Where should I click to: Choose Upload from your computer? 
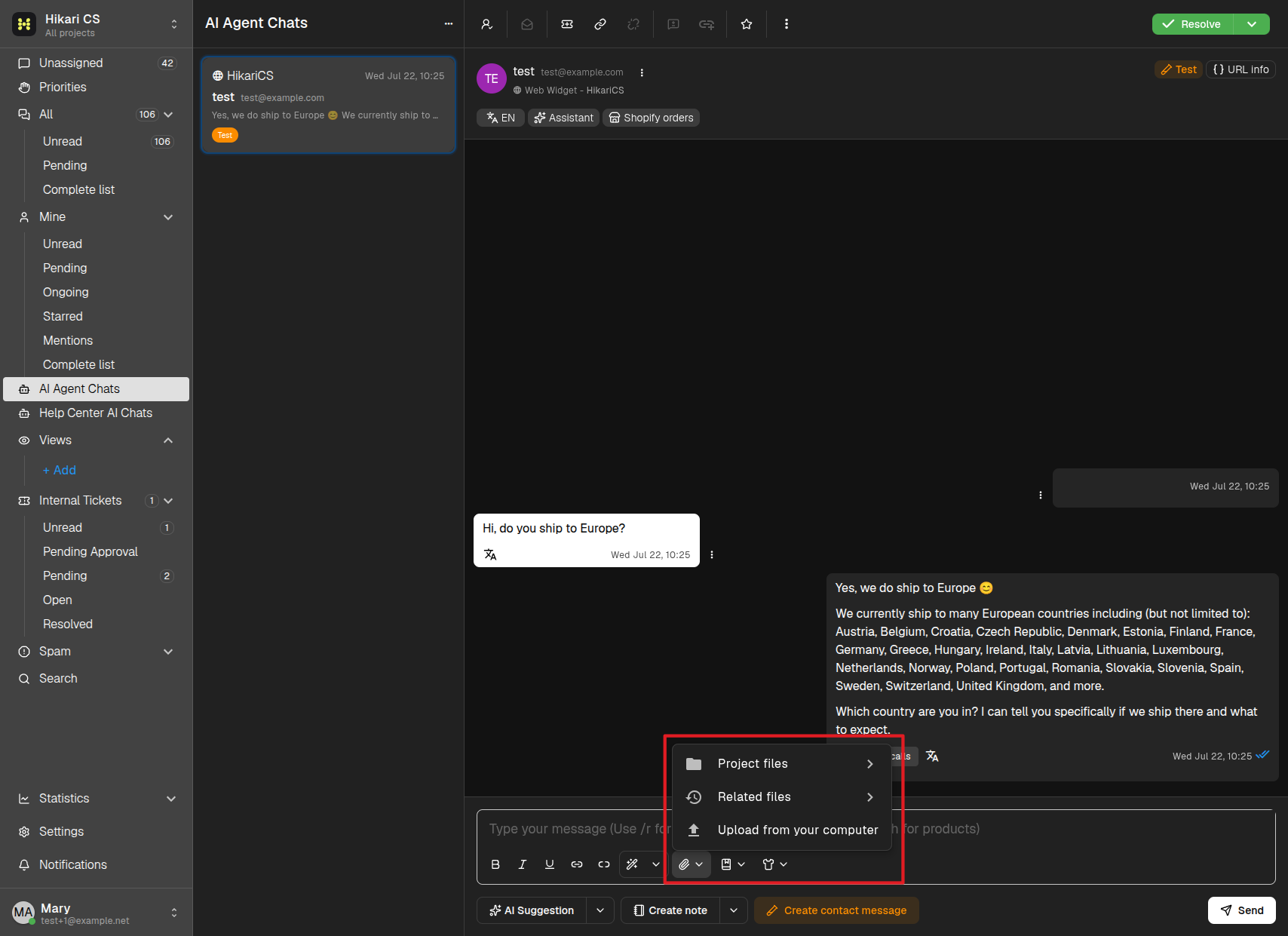(x=782, y=830)
